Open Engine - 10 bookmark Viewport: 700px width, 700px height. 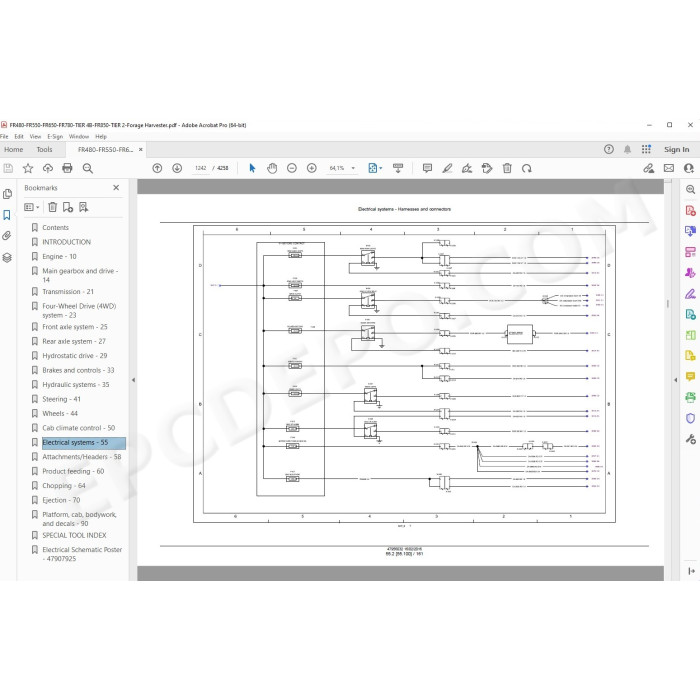tap(59, 257)
